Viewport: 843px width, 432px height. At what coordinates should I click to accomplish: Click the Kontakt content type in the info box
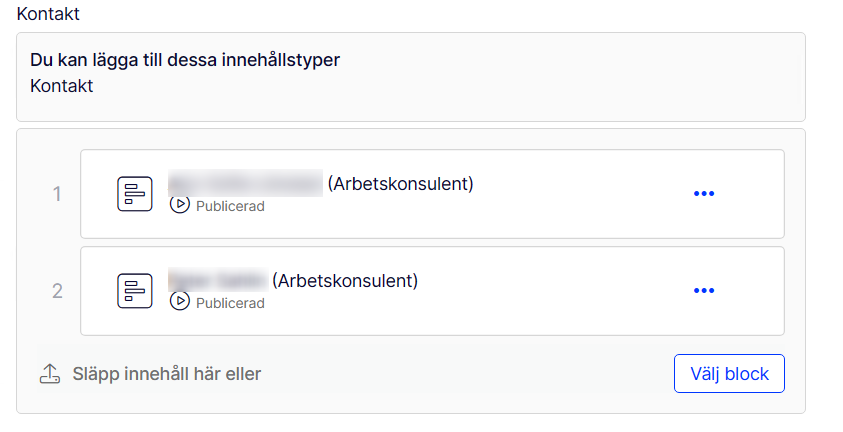[62, 86]
